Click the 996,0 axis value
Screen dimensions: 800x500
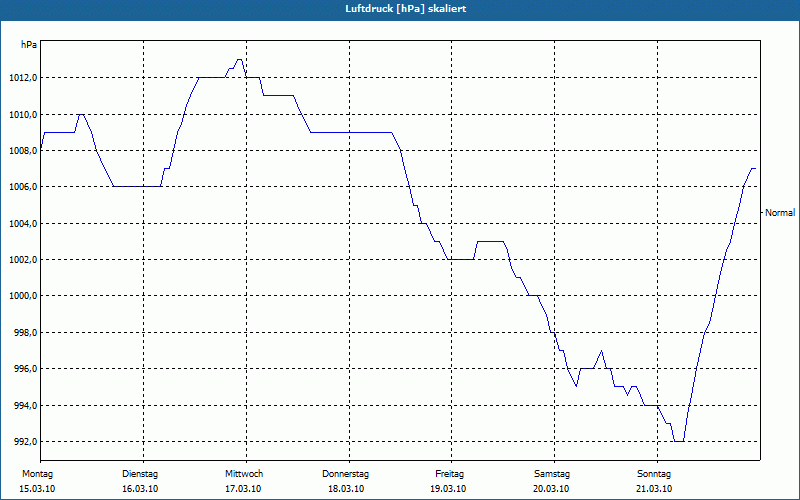(26, 369)
